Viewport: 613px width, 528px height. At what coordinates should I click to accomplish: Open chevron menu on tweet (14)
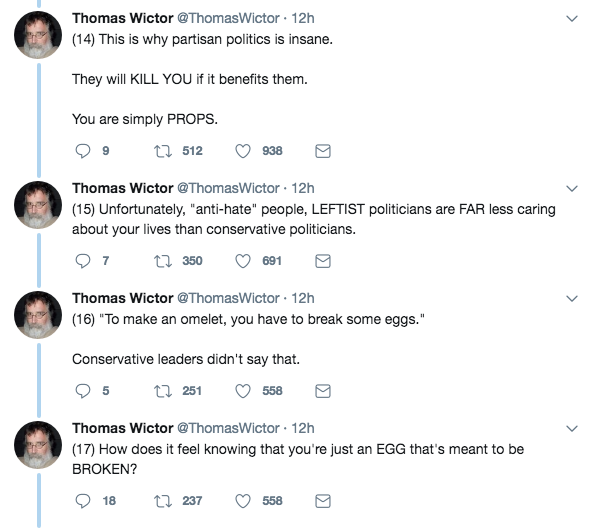pos(572,19)
